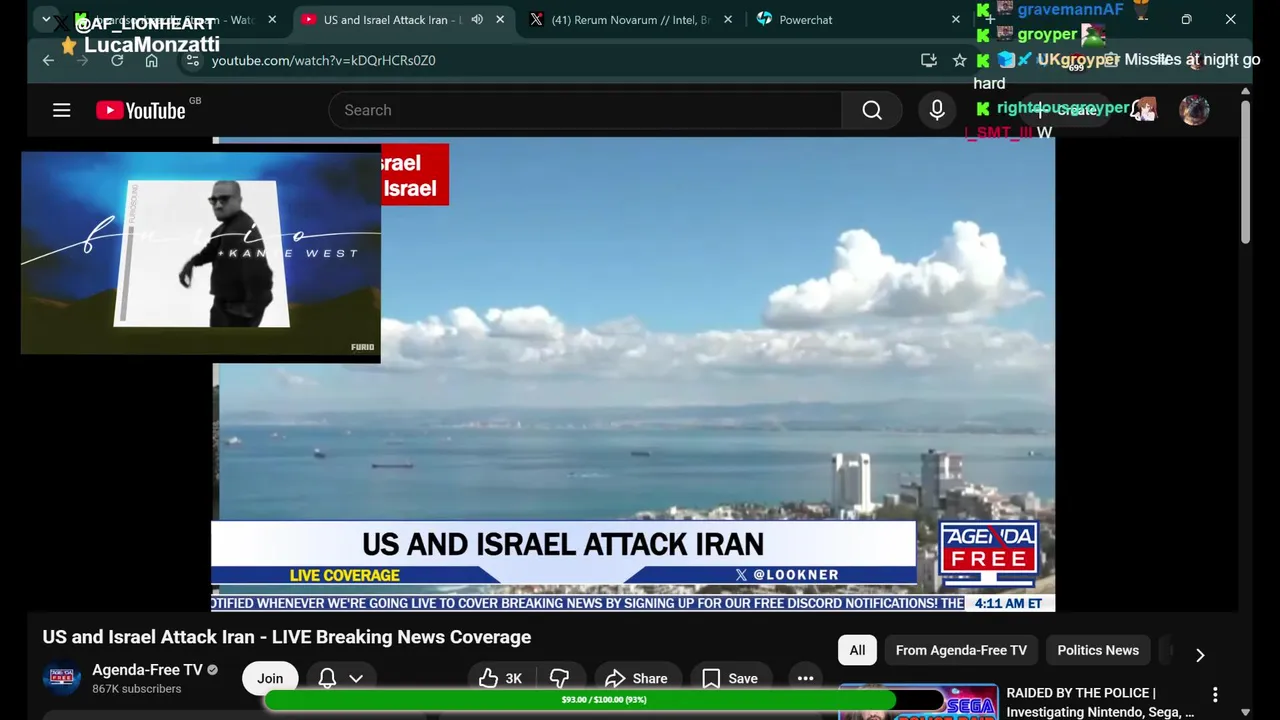This screenshot has height=720, width=1280.
Task: Open the browser tab search dropdown
Action: point(46,19)
